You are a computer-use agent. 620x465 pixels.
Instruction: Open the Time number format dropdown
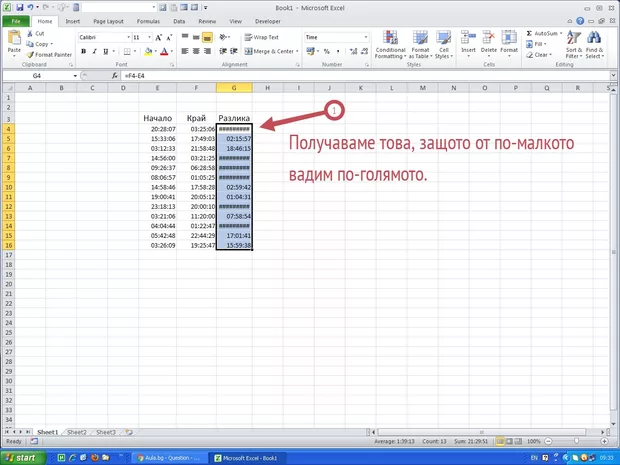click(x=366, y=37)
